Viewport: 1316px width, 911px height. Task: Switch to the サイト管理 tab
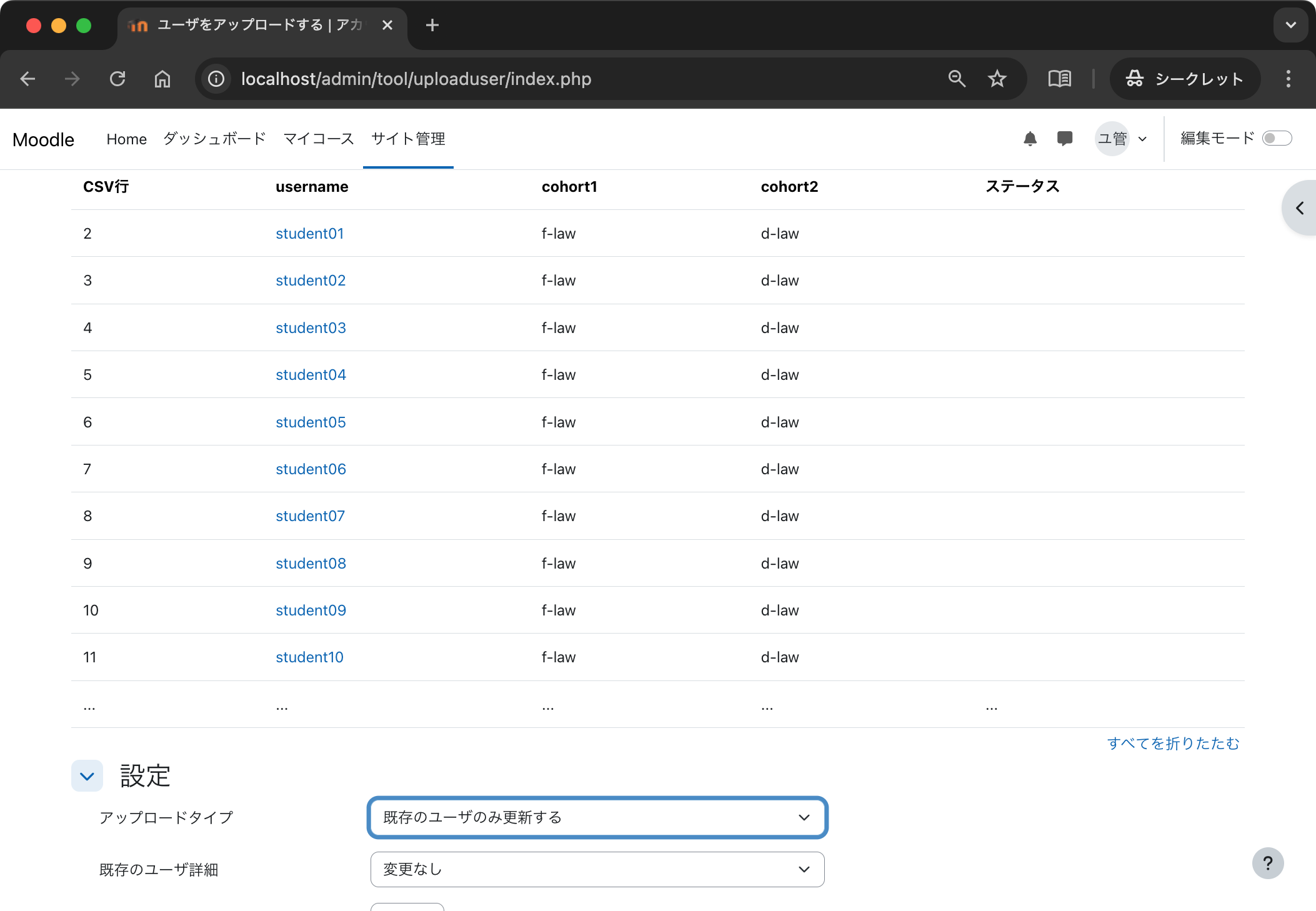click(407, 139)
